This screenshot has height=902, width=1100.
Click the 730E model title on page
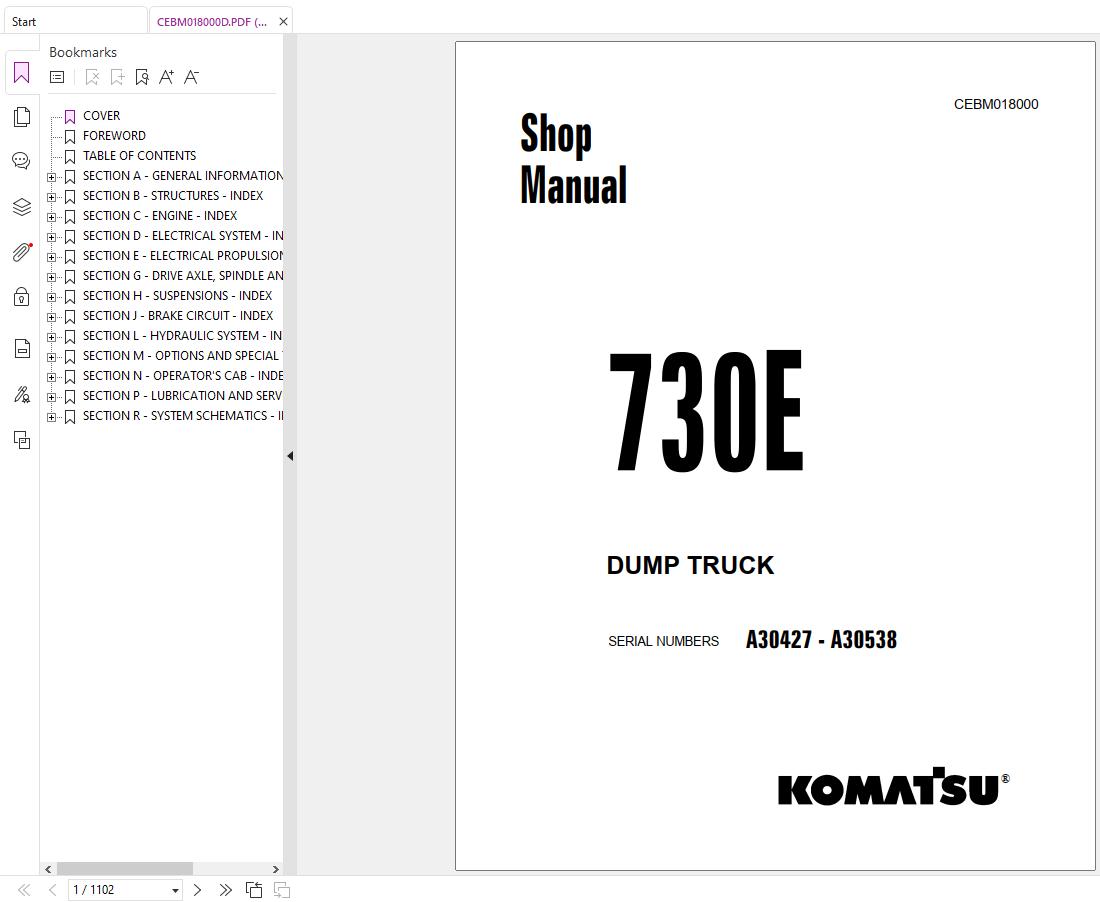(x=706, y=410)
